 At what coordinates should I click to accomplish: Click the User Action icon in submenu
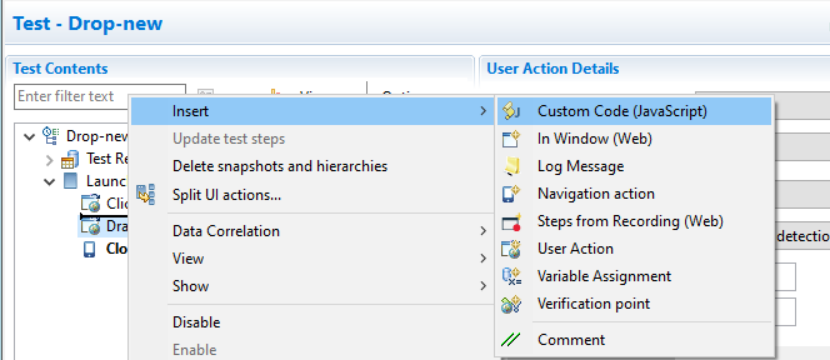tap(511, 249)
